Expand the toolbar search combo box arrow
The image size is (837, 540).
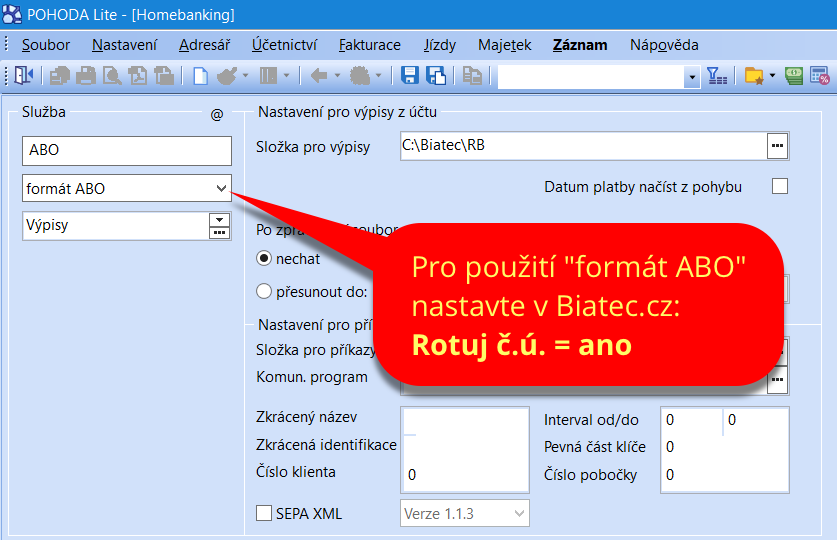(x=692, y=77)
